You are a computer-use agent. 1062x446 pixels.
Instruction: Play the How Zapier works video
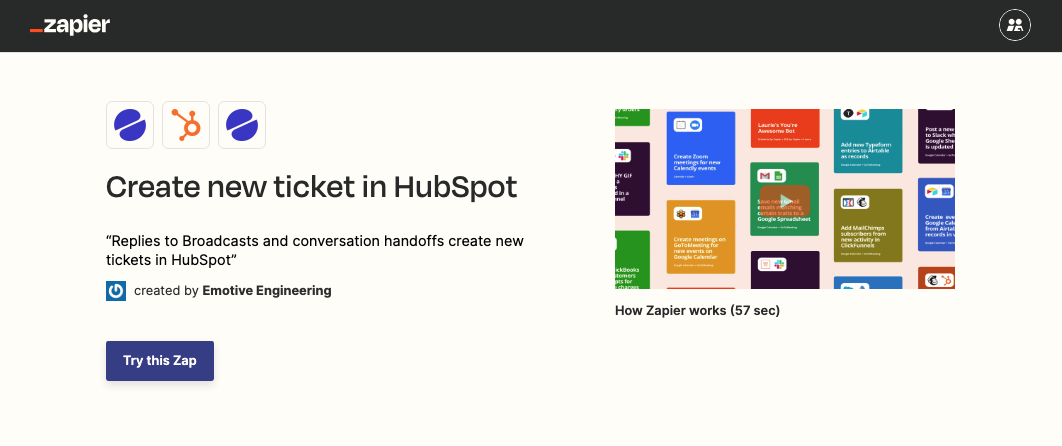(784, 201)
